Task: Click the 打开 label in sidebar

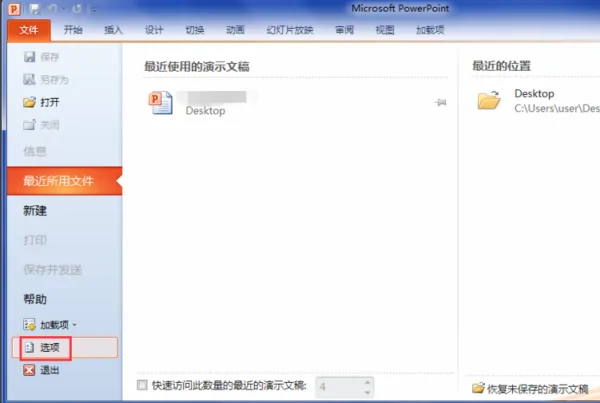Action: pyautogui.click(x=50, y=102)
